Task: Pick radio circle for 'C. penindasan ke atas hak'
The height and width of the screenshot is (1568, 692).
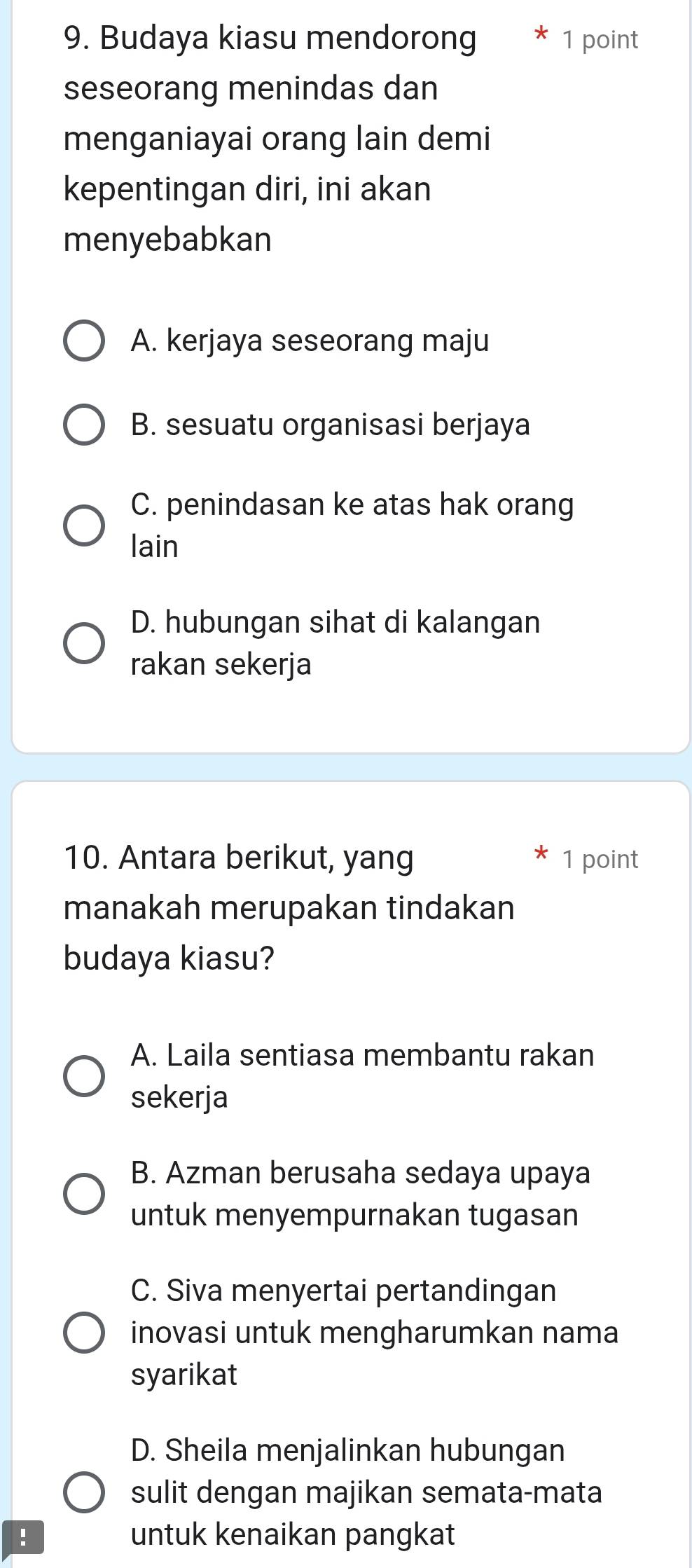Action: point(85,525)
